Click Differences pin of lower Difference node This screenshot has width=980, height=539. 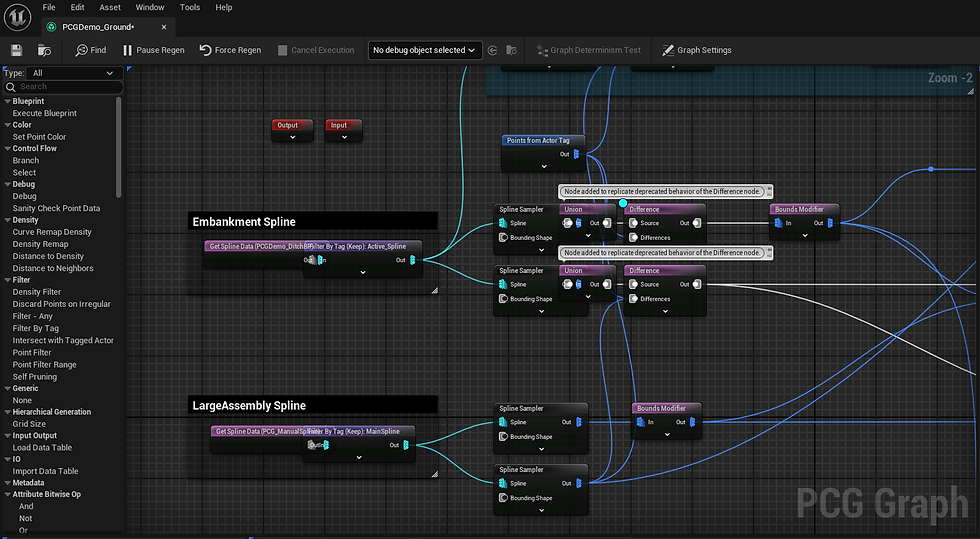(633, 299)
